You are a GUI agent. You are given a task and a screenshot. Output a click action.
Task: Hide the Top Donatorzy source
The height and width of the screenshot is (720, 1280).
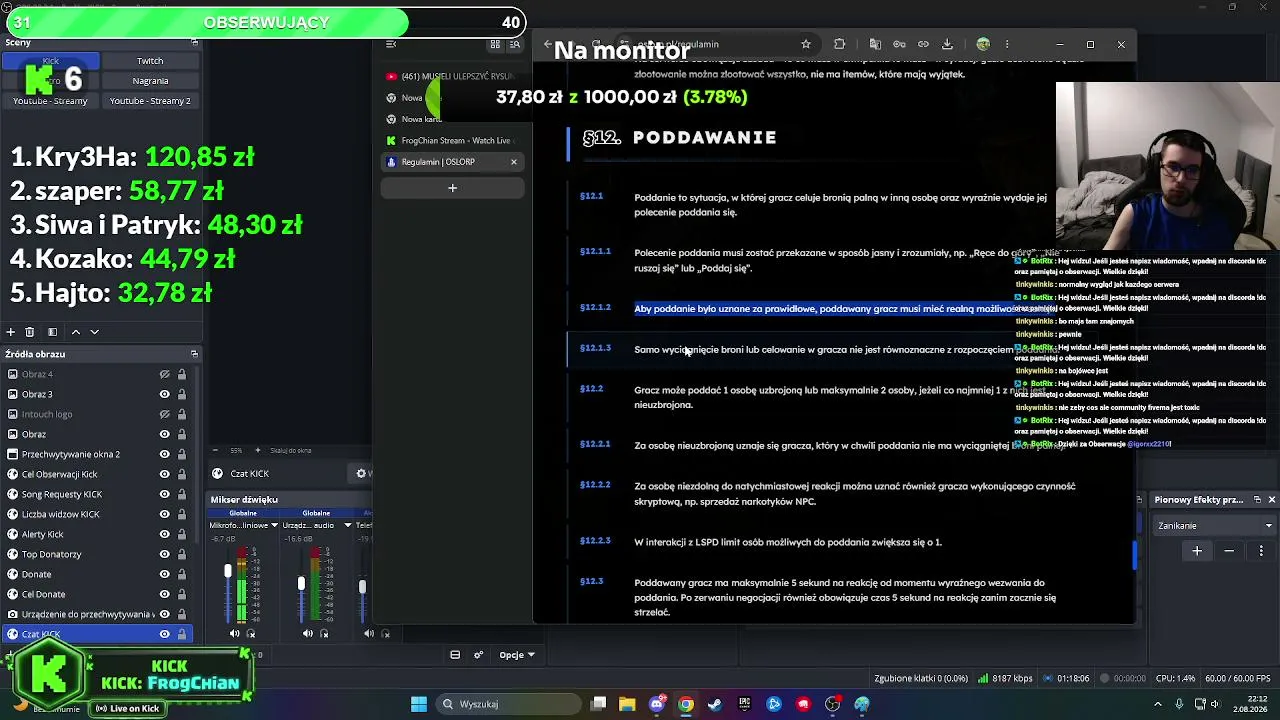pos(164,554)
